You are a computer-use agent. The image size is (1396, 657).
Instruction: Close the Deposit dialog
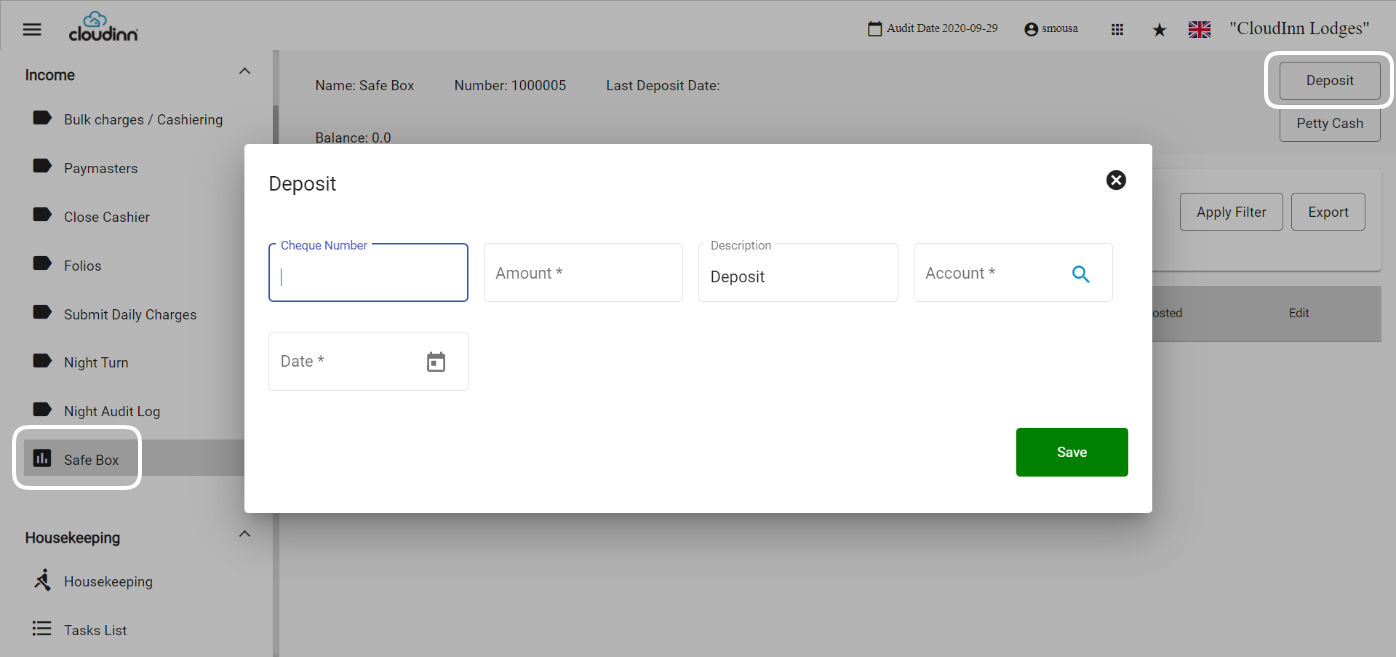1116,180
